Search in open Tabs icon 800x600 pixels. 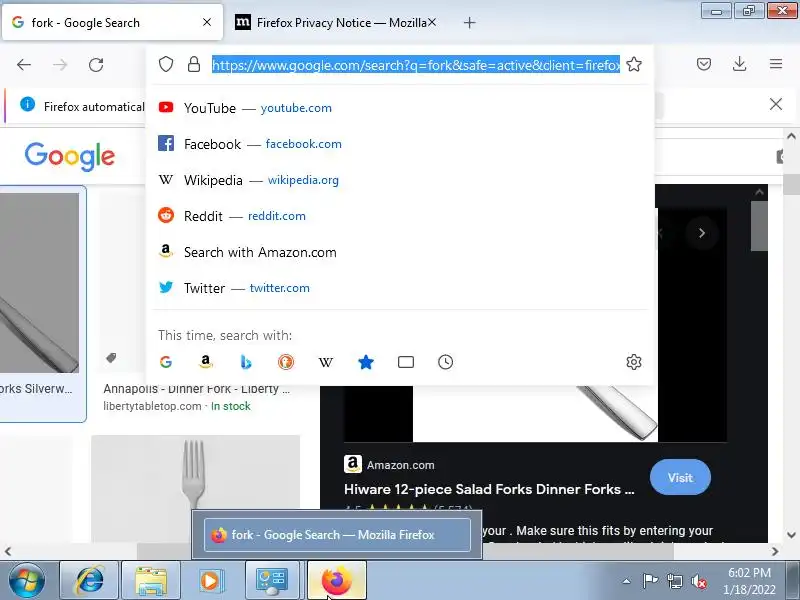tap(406, 362)
